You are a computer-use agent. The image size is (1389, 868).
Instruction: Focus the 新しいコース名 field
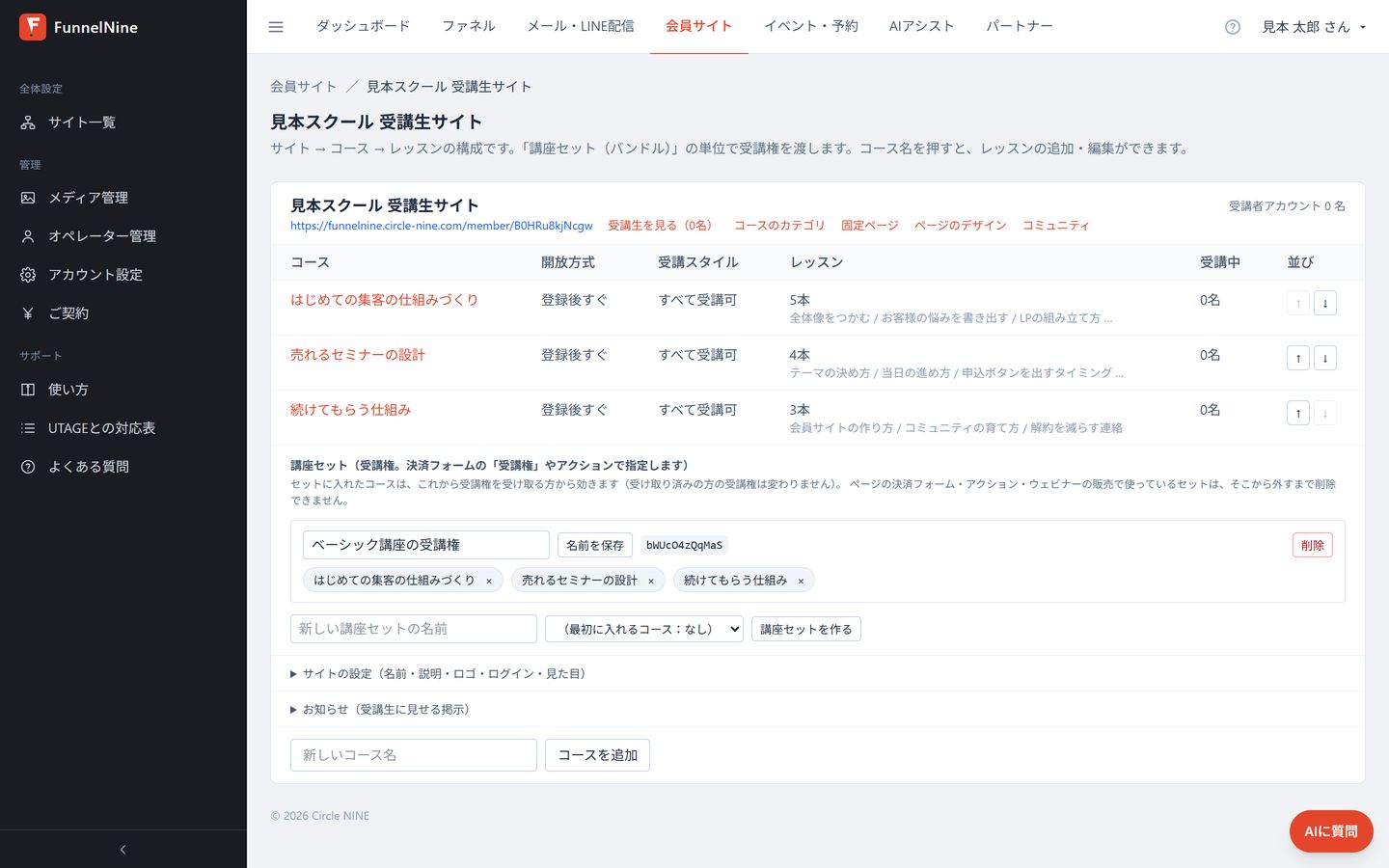(x=414, y=755)
